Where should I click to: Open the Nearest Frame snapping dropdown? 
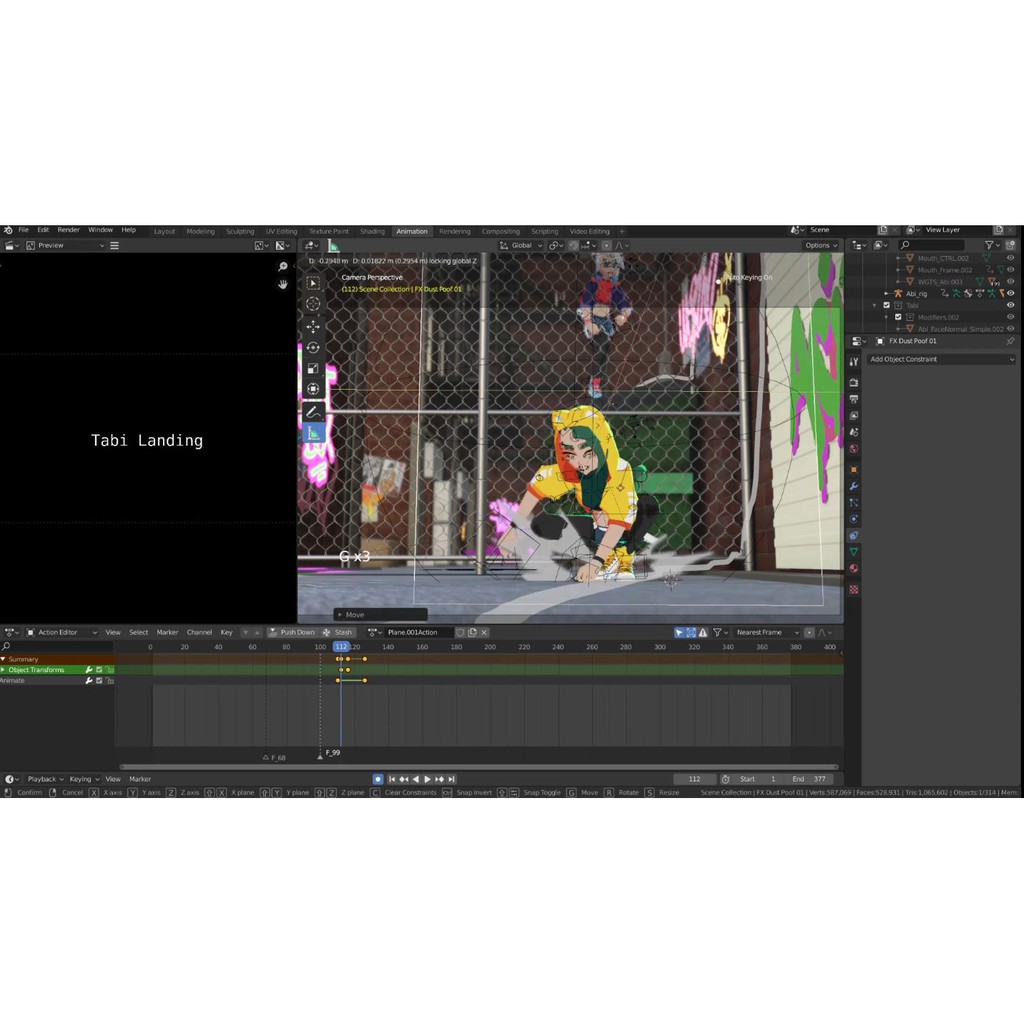coord(767,632)
